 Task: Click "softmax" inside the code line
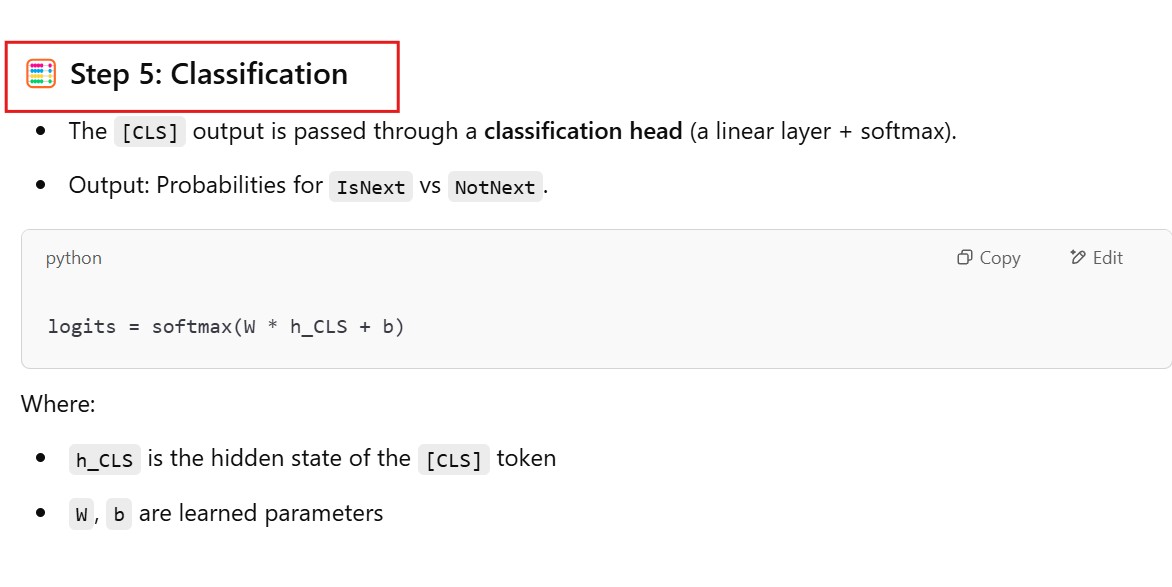[192, 326]
